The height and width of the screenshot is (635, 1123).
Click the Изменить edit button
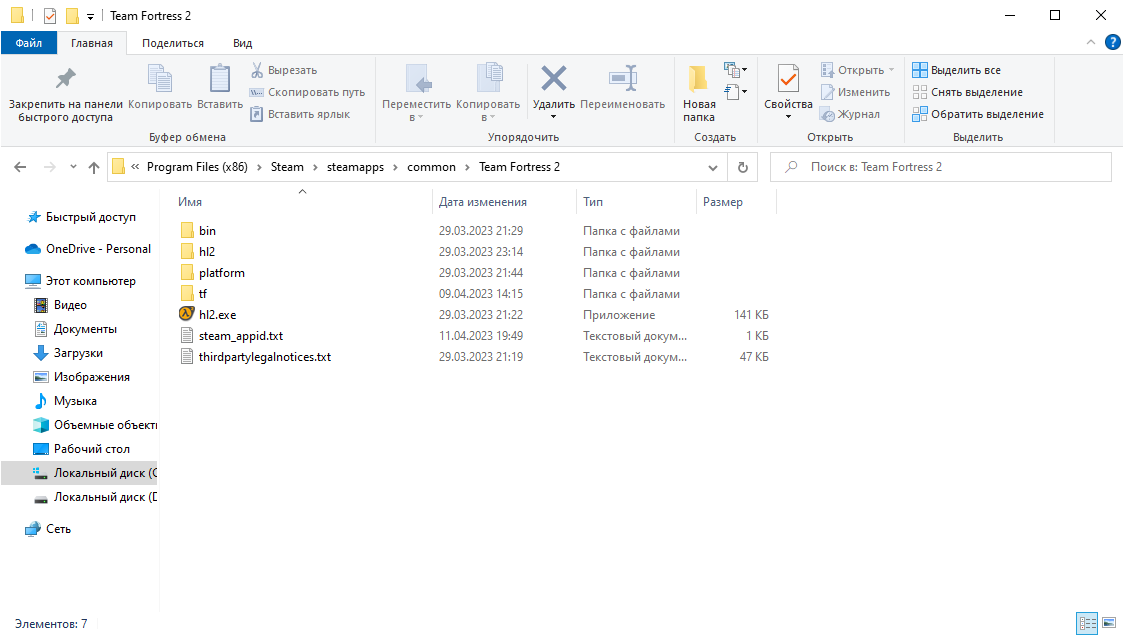coord(855,92)
